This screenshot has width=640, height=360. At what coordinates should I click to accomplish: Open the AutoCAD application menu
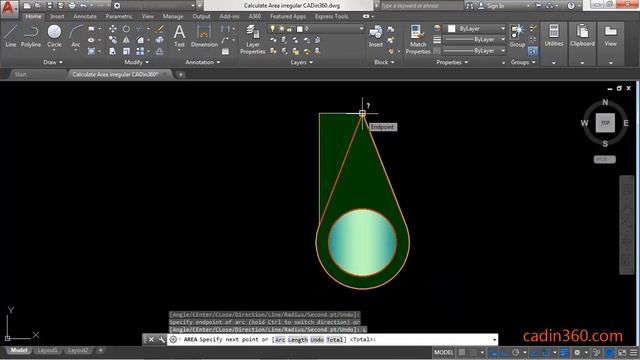pos(9,8)
